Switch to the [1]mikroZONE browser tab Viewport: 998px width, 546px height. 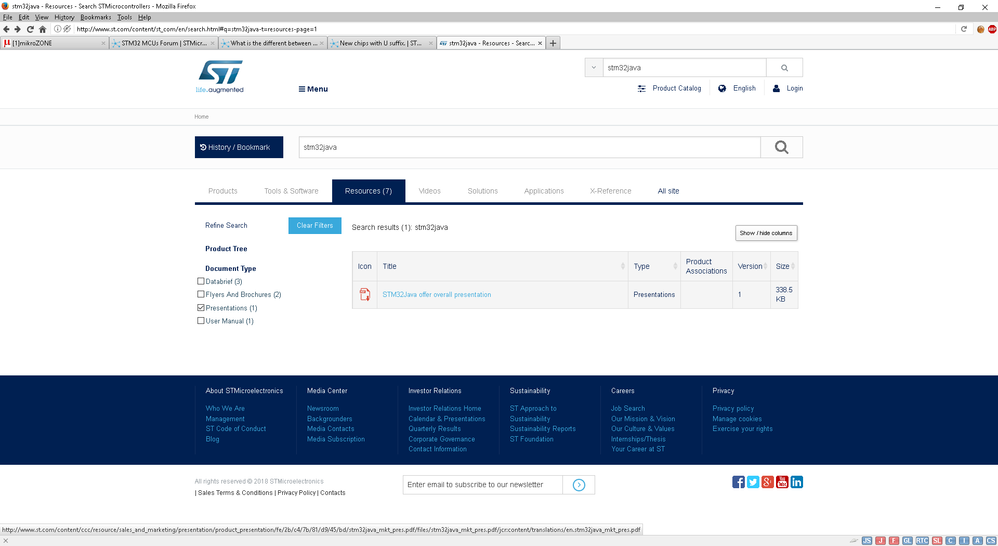(x=54, y=43)
